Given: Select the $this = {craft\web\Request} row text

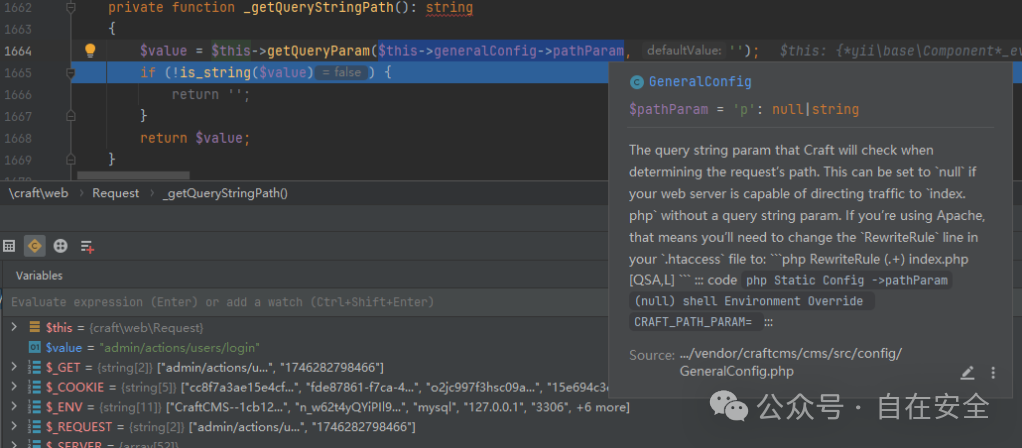Looking at the screenshot, I should click(124, 327).
